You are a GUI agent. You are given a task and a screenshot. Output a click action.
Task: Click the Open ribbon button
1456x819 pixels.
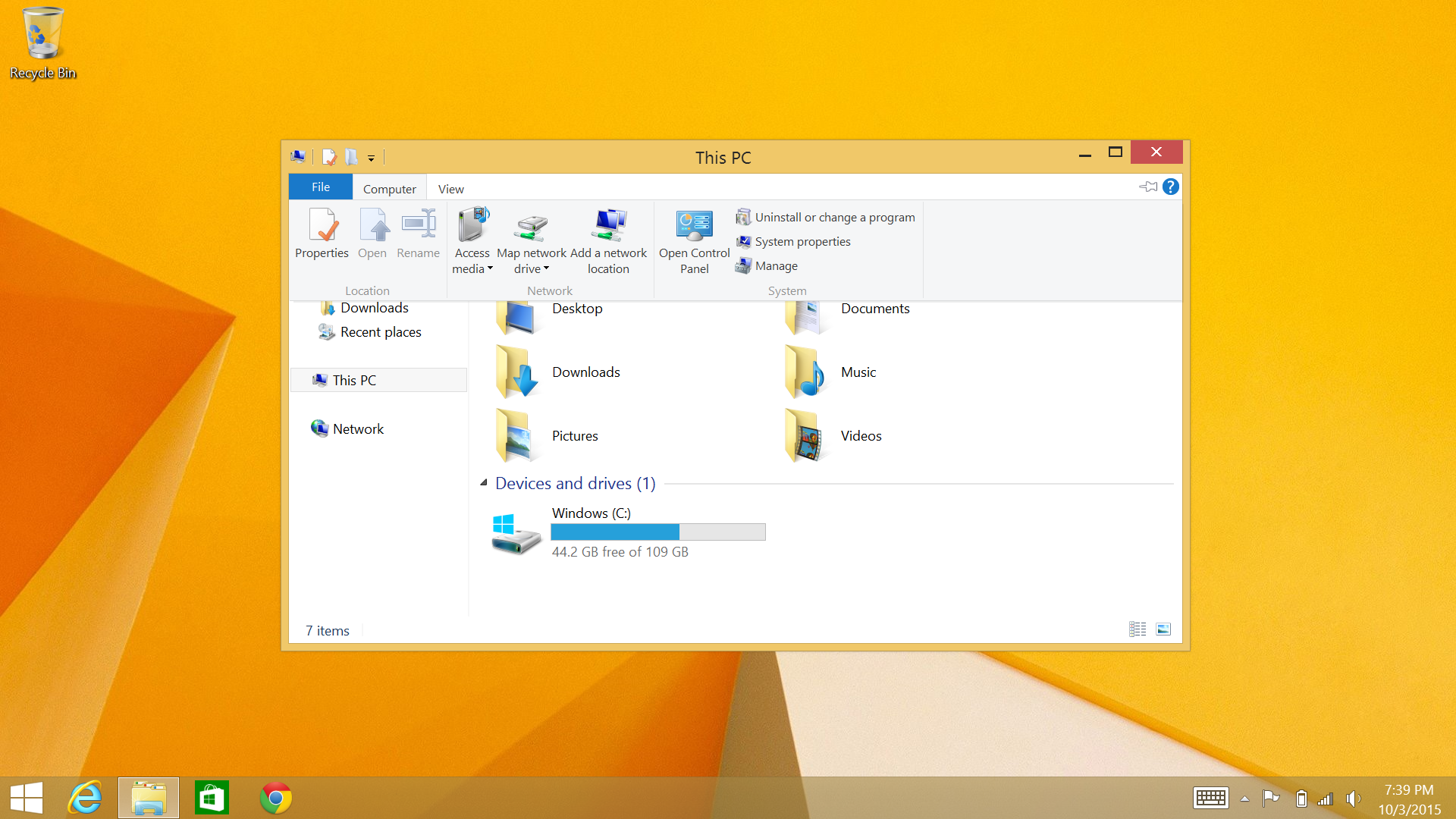click(x=372, y=234)
